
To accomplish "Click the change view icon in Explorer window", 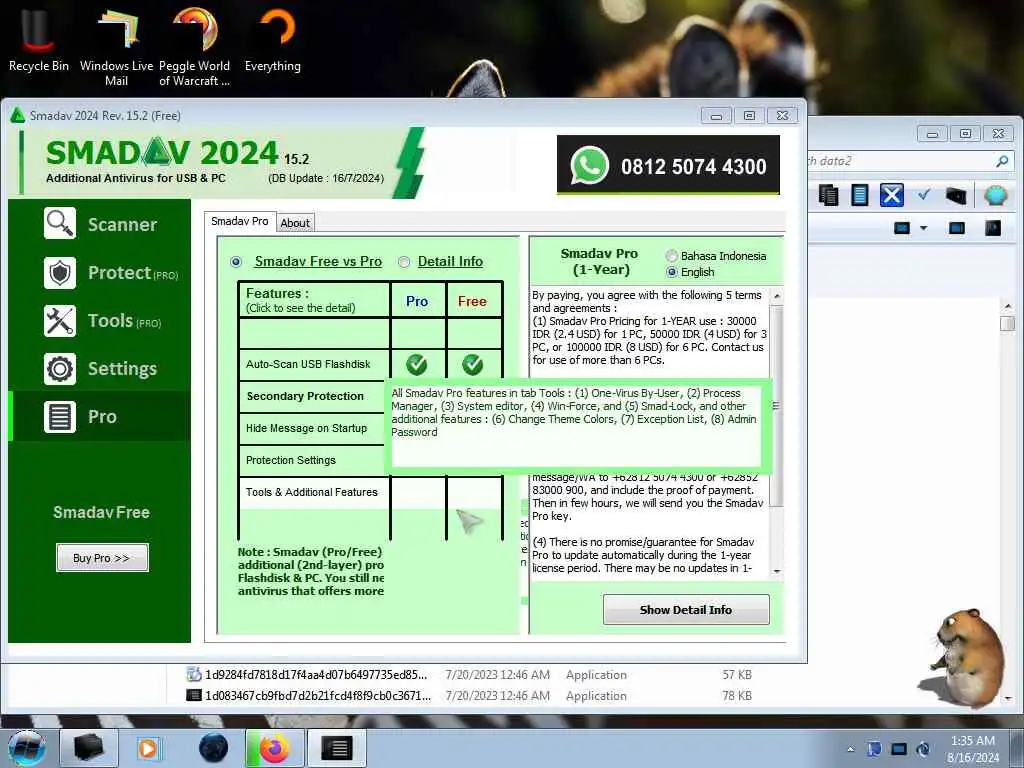I will 902,228.
